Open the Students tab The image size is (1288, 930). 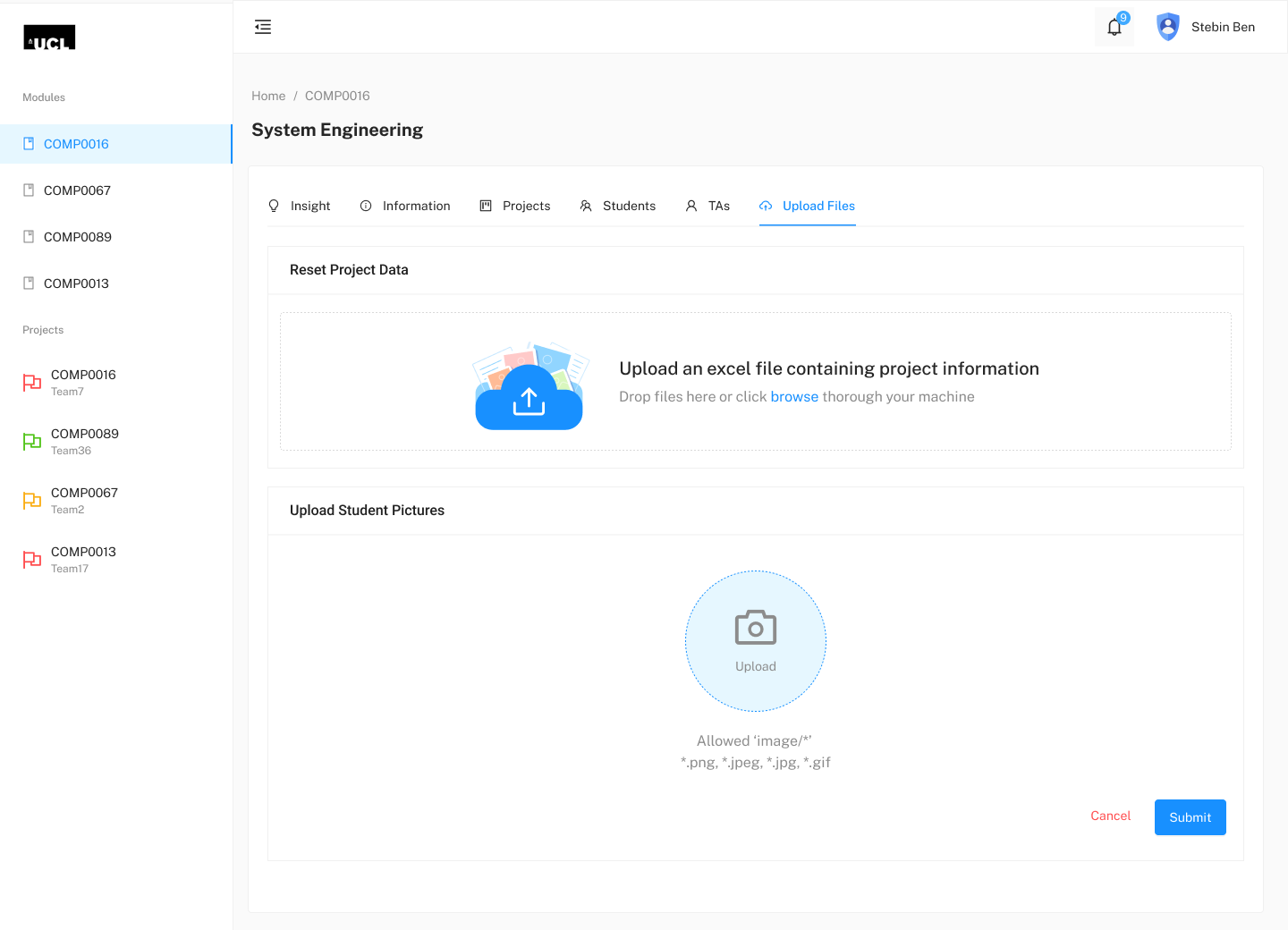(618, 206)
